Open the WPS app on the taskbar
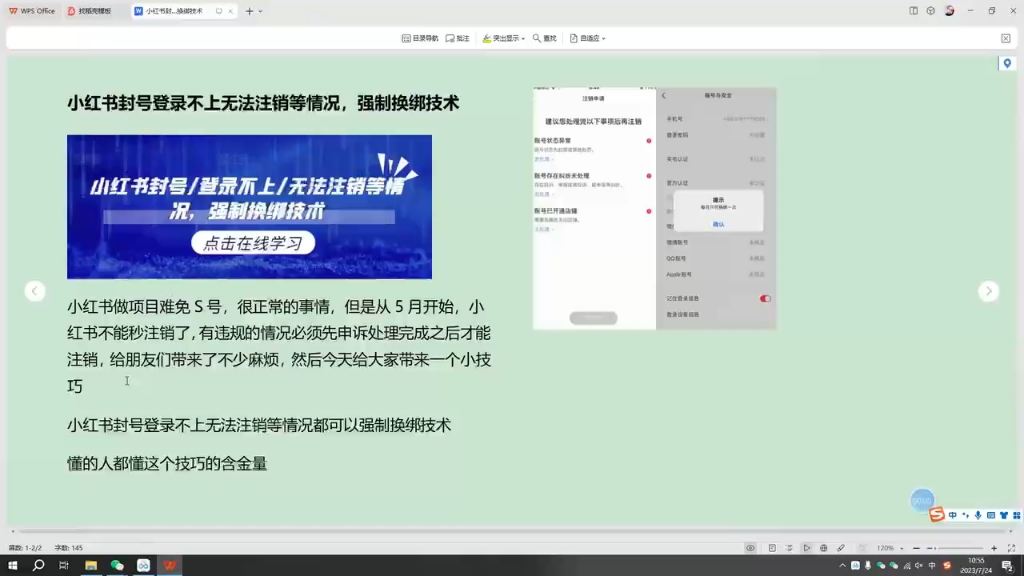 170,566
